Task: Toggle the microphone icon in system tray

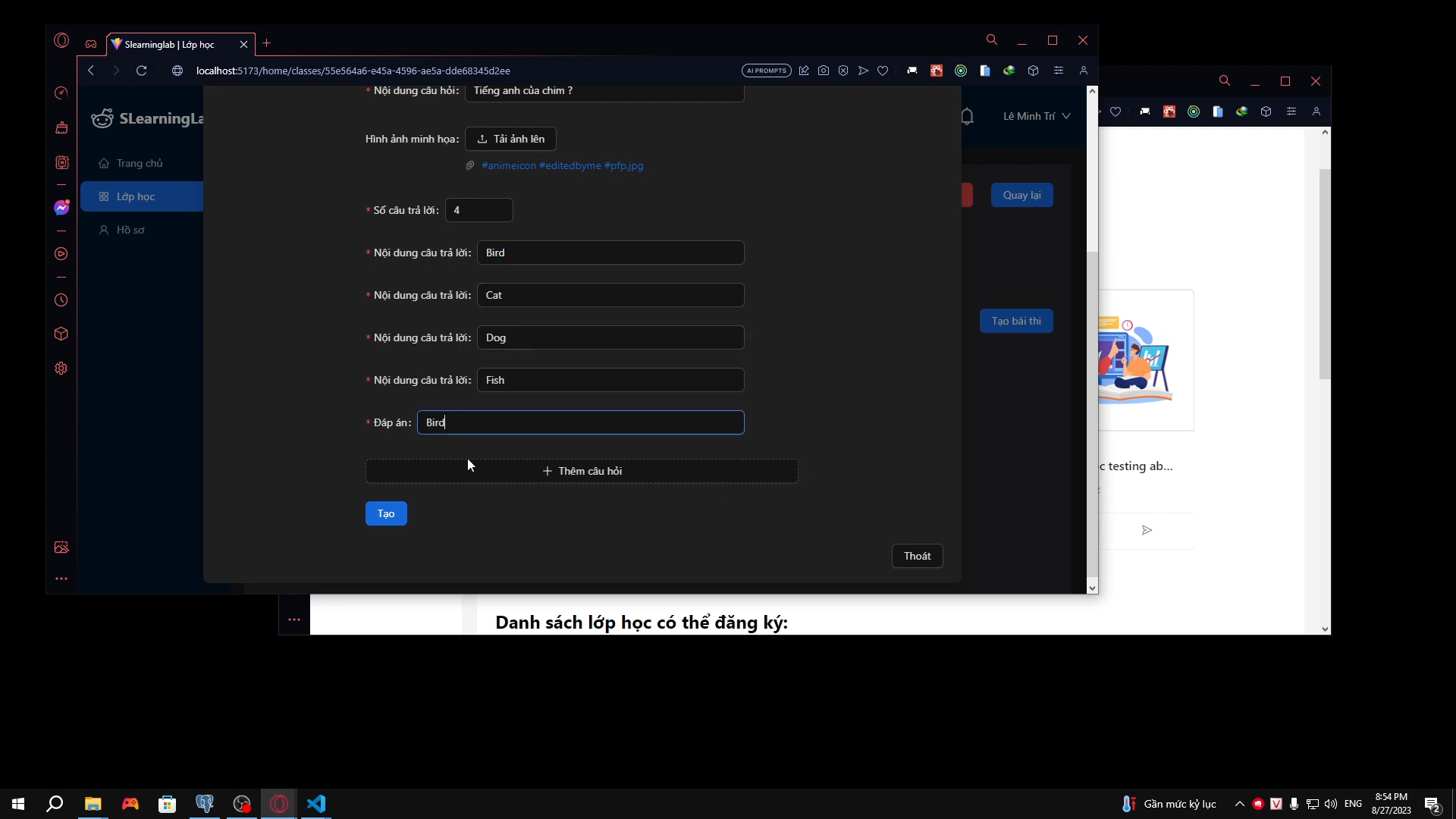Action: [x=1294, y=805]
